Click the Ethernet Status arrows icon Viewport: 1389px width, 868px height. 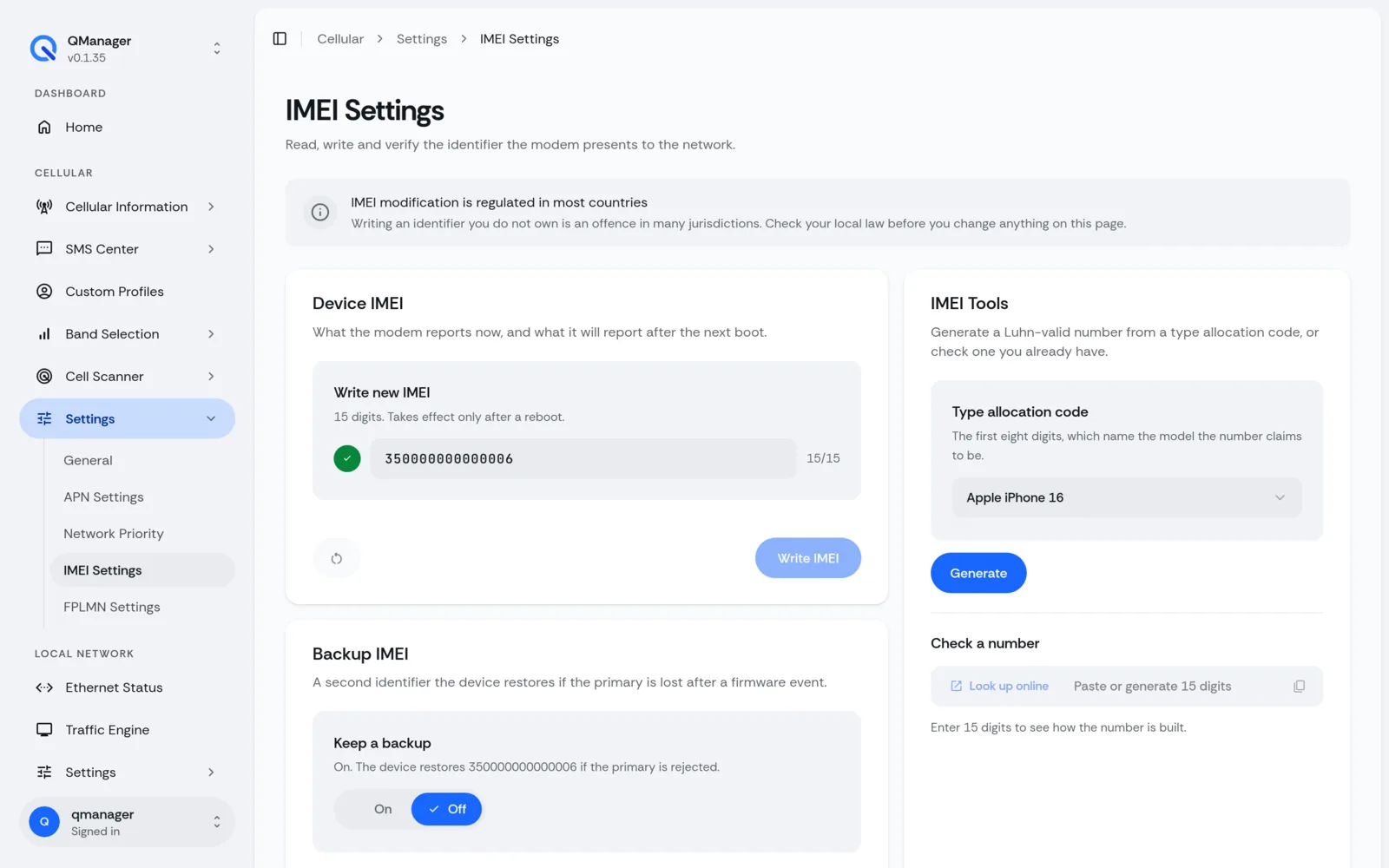point(44,687)
